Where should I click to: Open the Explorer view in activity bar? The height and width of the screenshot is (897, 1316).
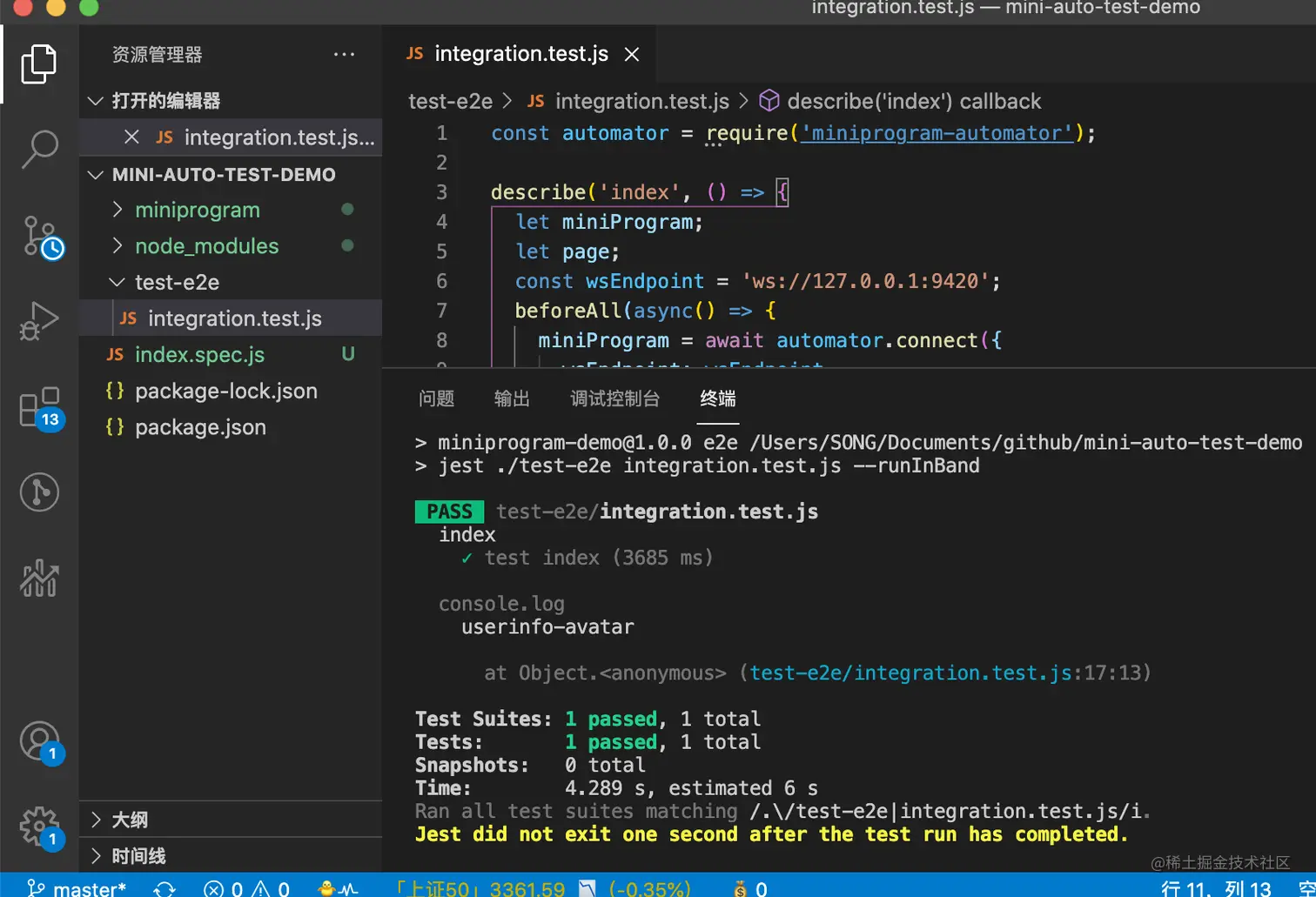(38, 64)
